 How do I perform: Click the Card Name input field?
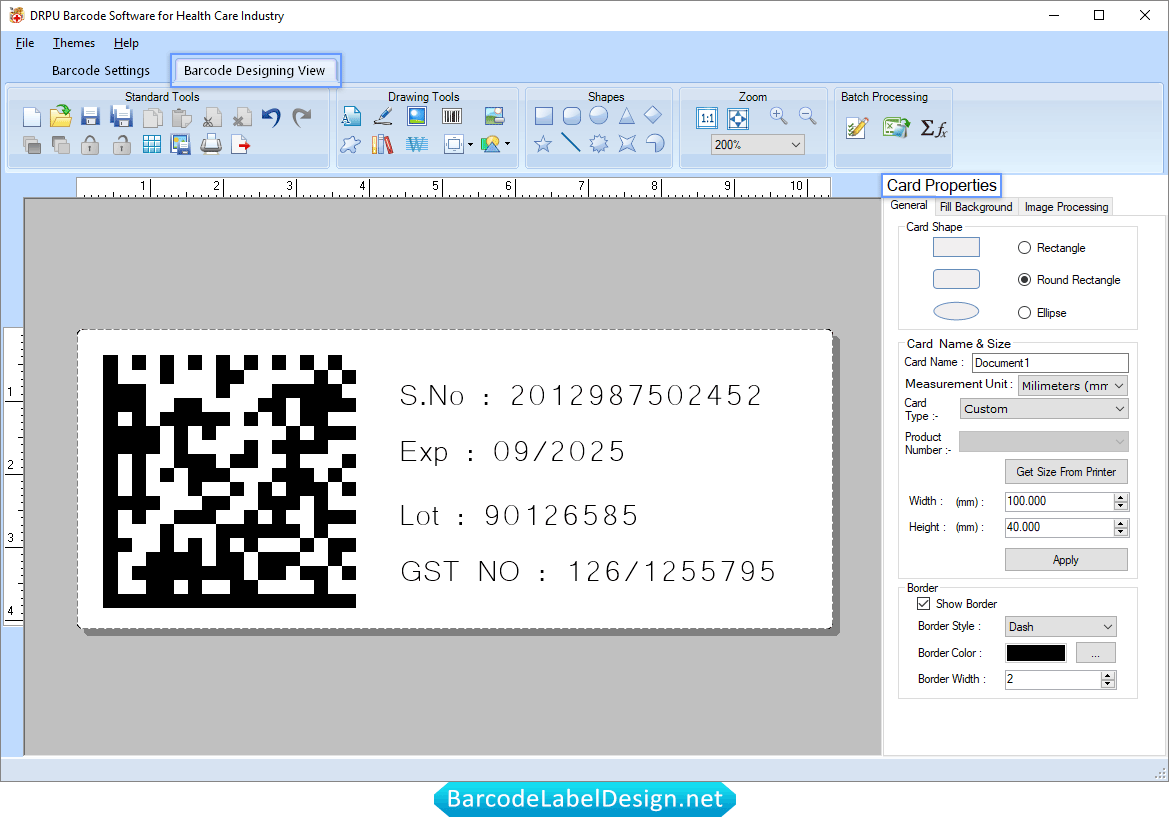[1050, 362]
